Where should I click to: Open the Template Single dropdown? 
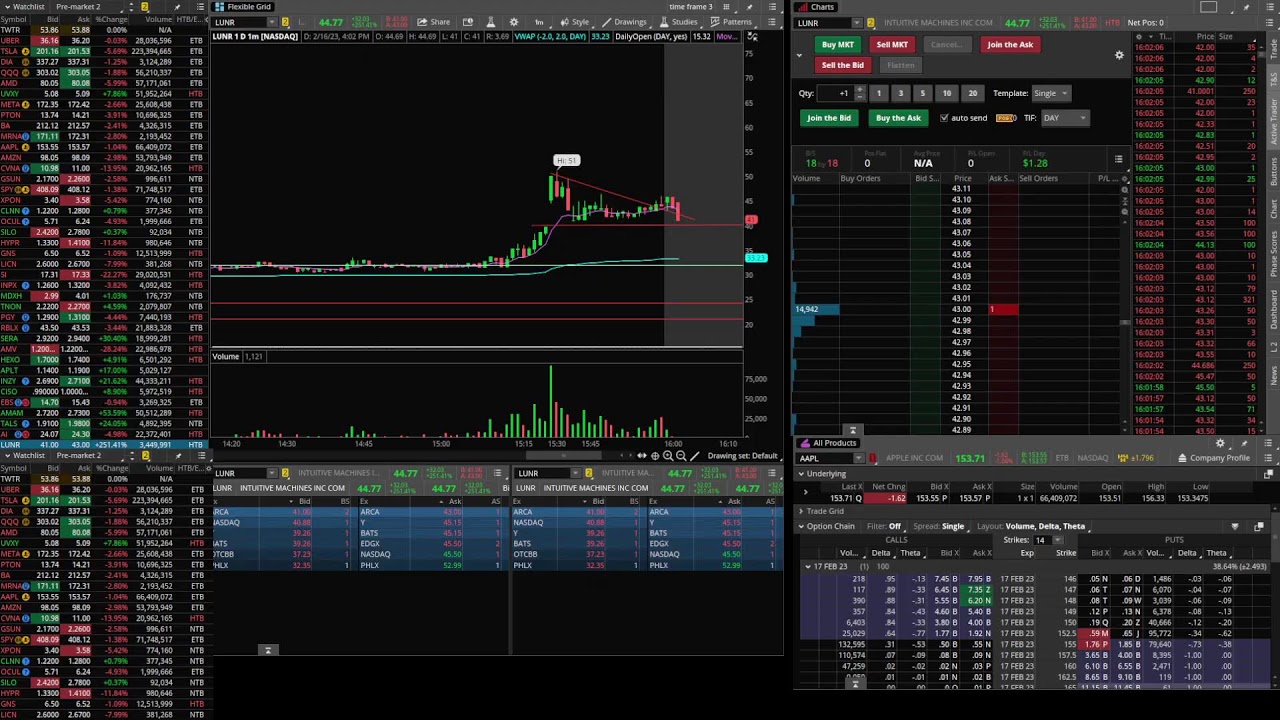click(1051, 93)
